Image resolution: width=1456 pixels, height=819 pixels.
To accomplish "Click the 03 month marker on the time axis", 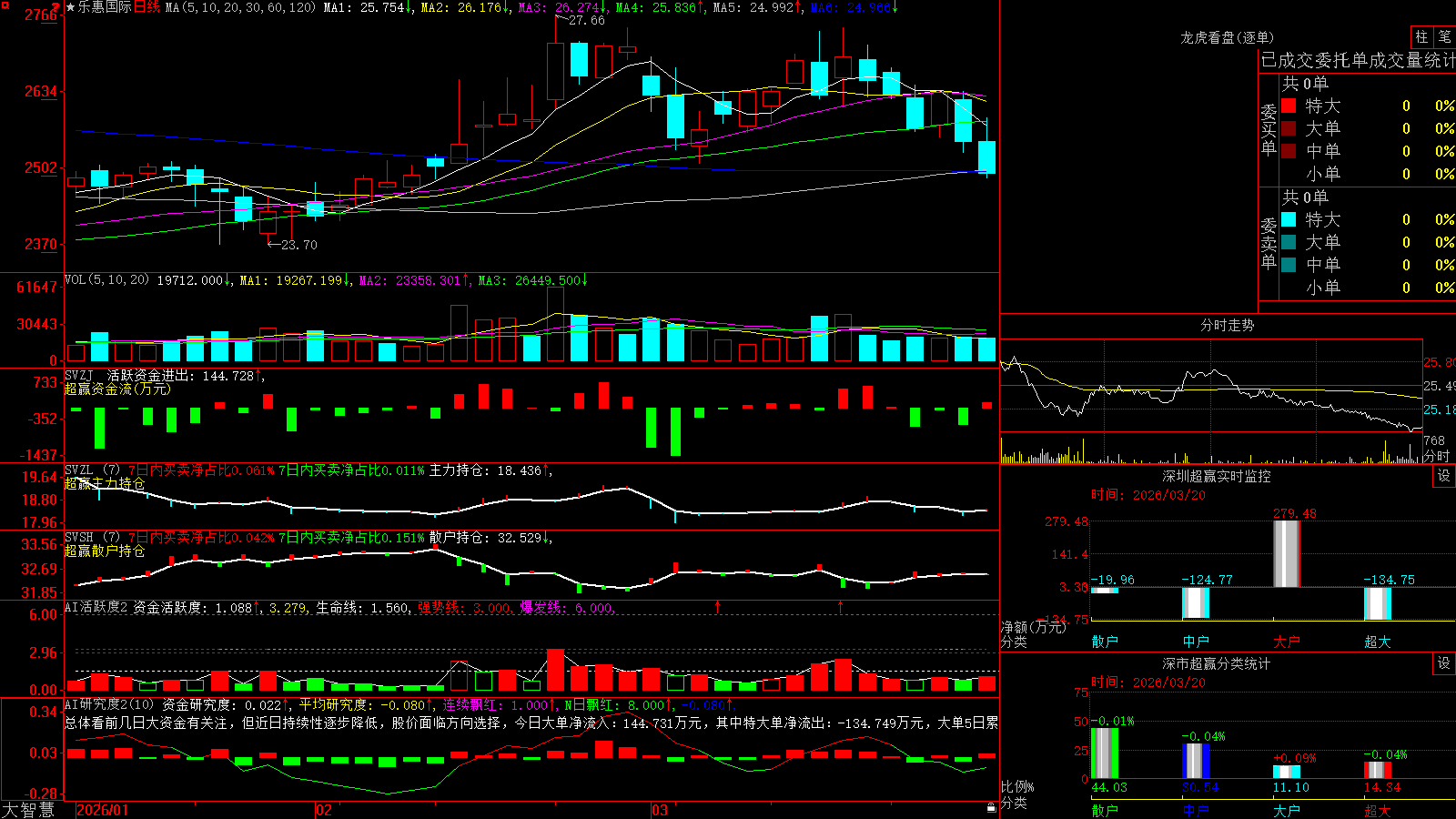I will point(660,810).
